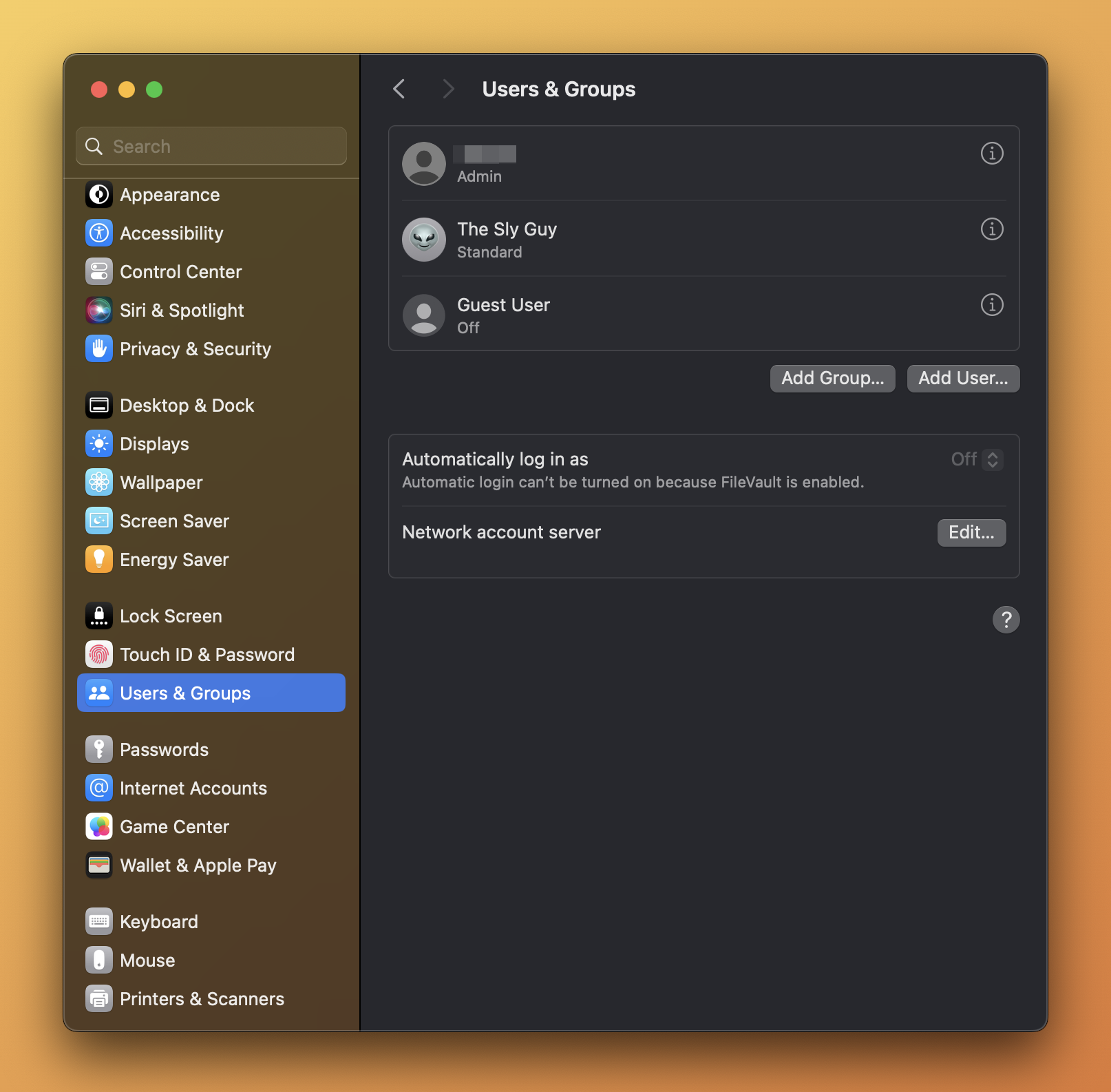Open the Wallpaper settings icon
This screenshot has height=1092, width=1111.
[99, 482]
